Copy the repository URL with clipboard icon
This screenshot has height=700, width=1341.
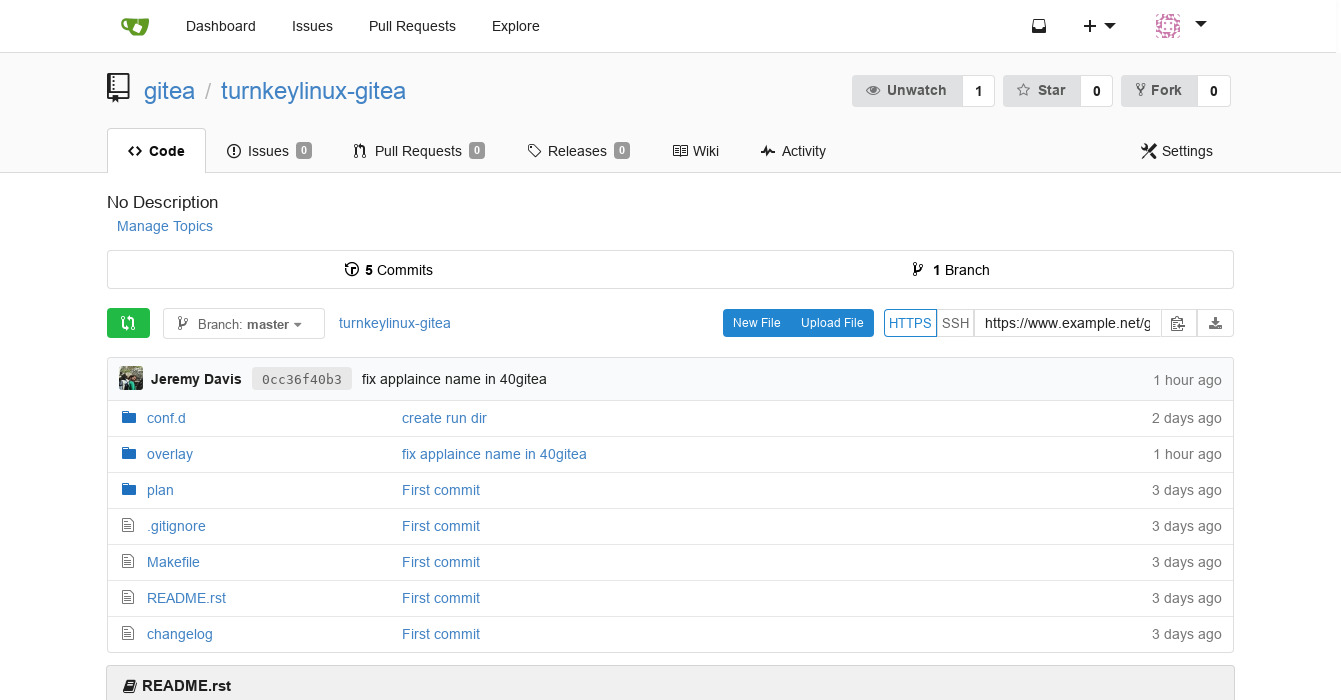click(1178, 323)
